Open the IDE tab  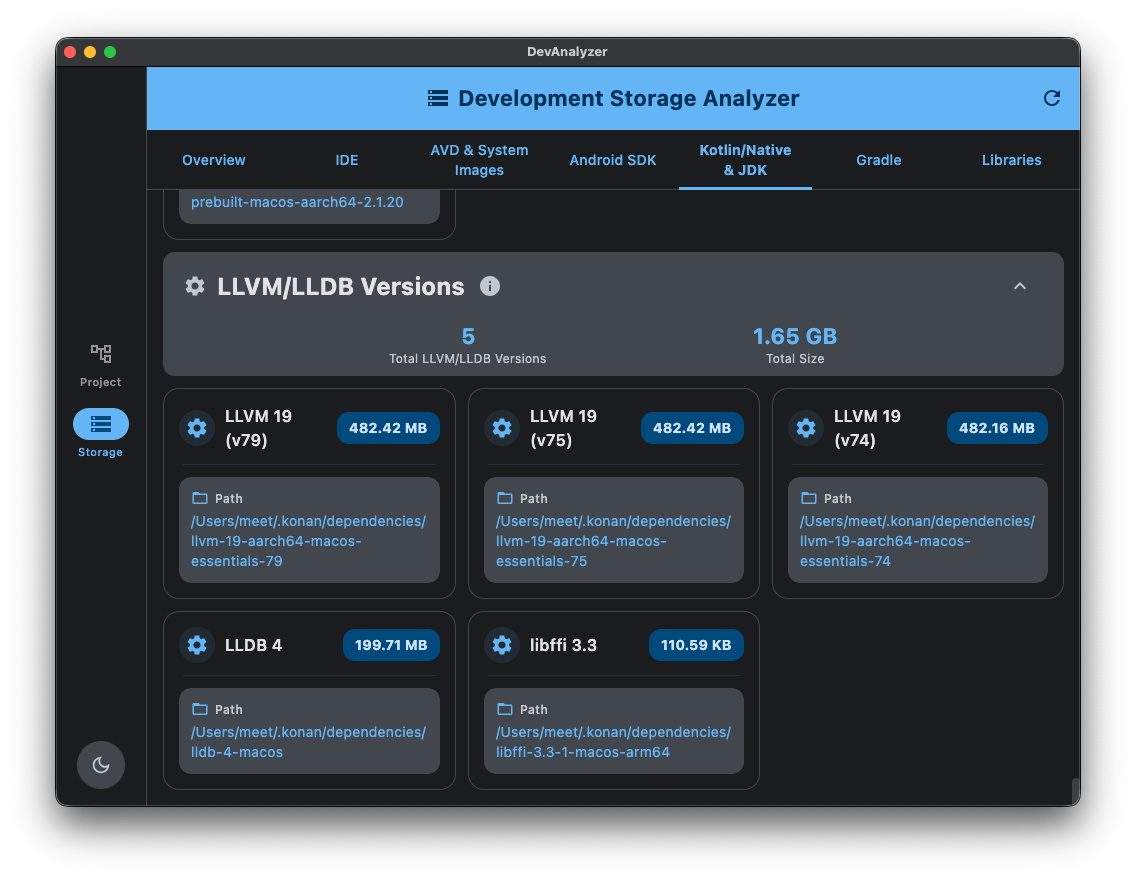point(346,160)
